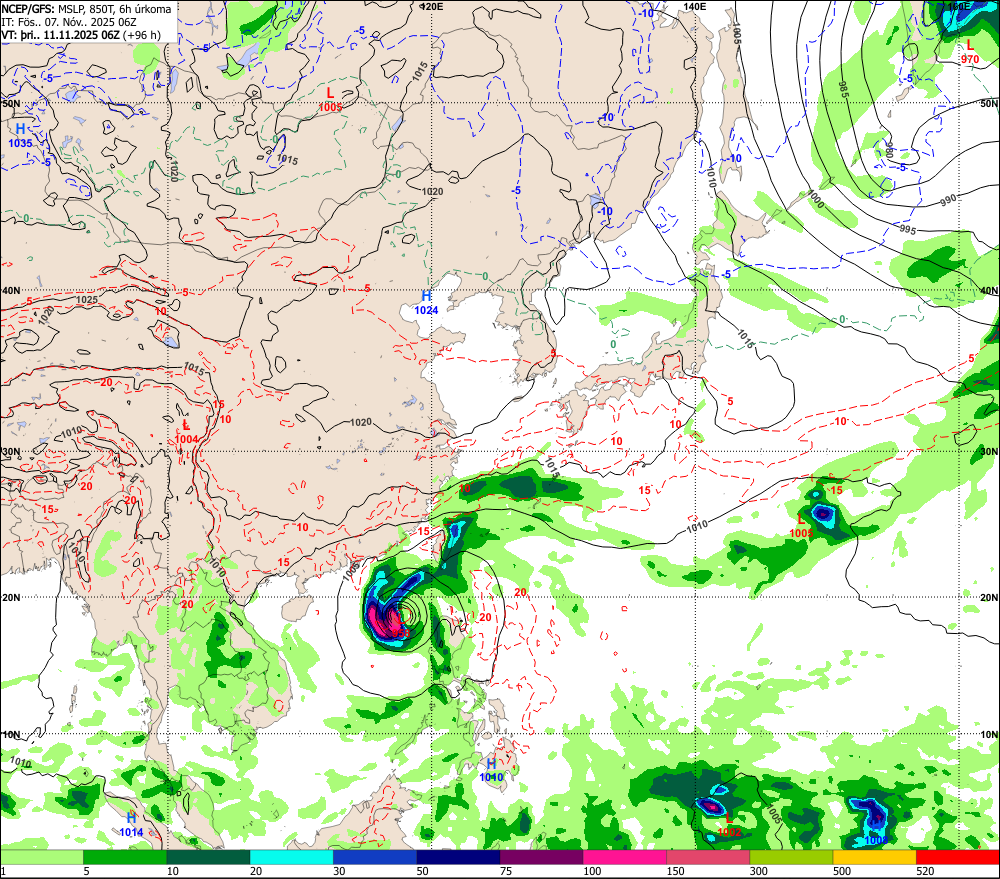1000x879 pixels.
Task: Select the blue 30–50 legend swatch
Action: pos(375,857)
